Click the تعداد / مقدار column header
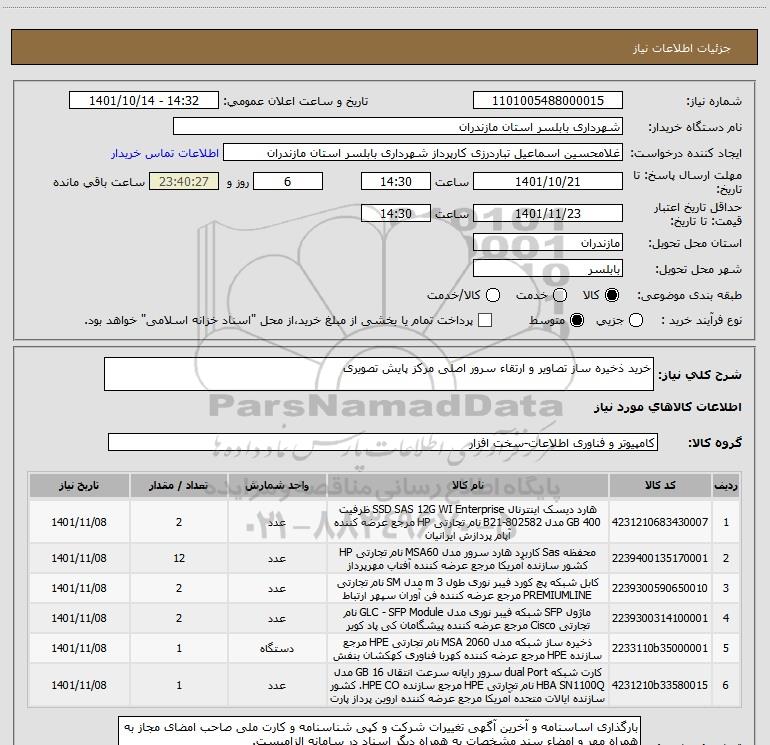The width and height of the screenshot is (770, 745). click(179, 486)
